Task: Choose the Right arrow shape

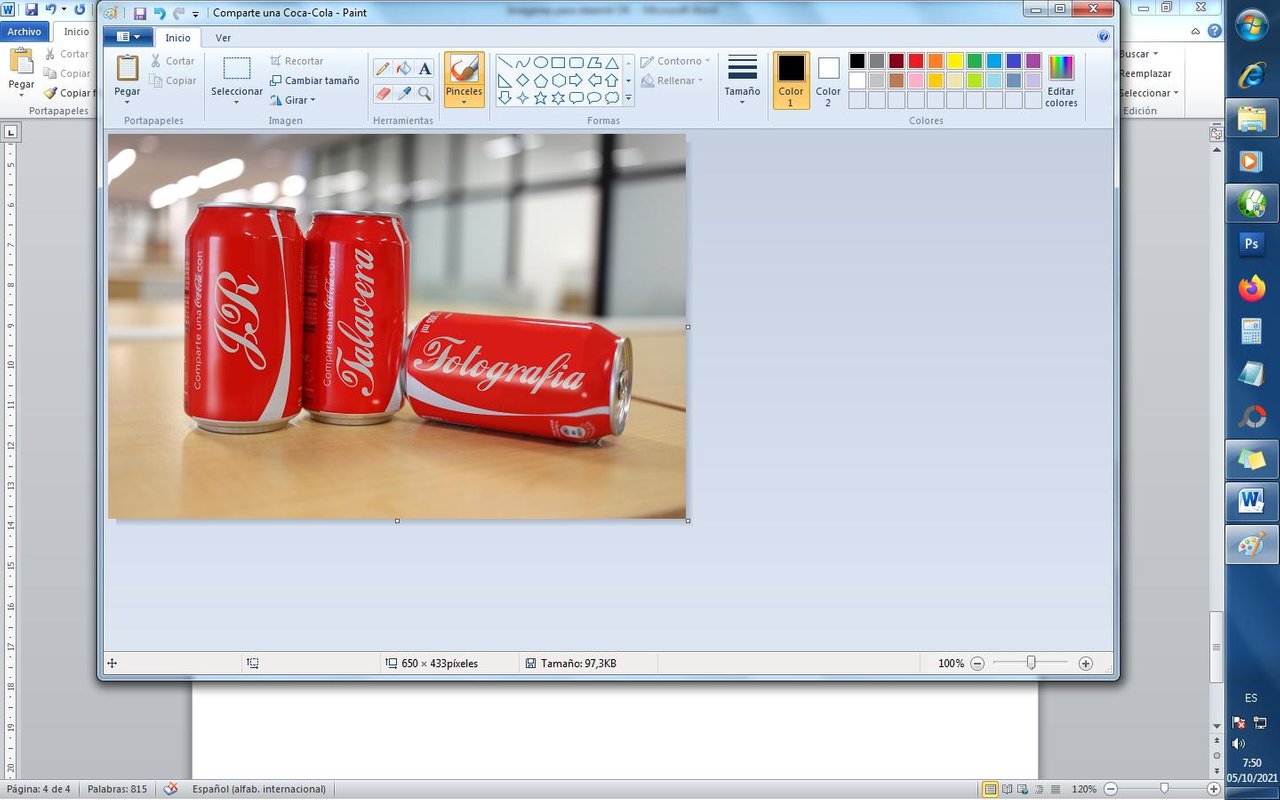Action: (x=576, y=80)
